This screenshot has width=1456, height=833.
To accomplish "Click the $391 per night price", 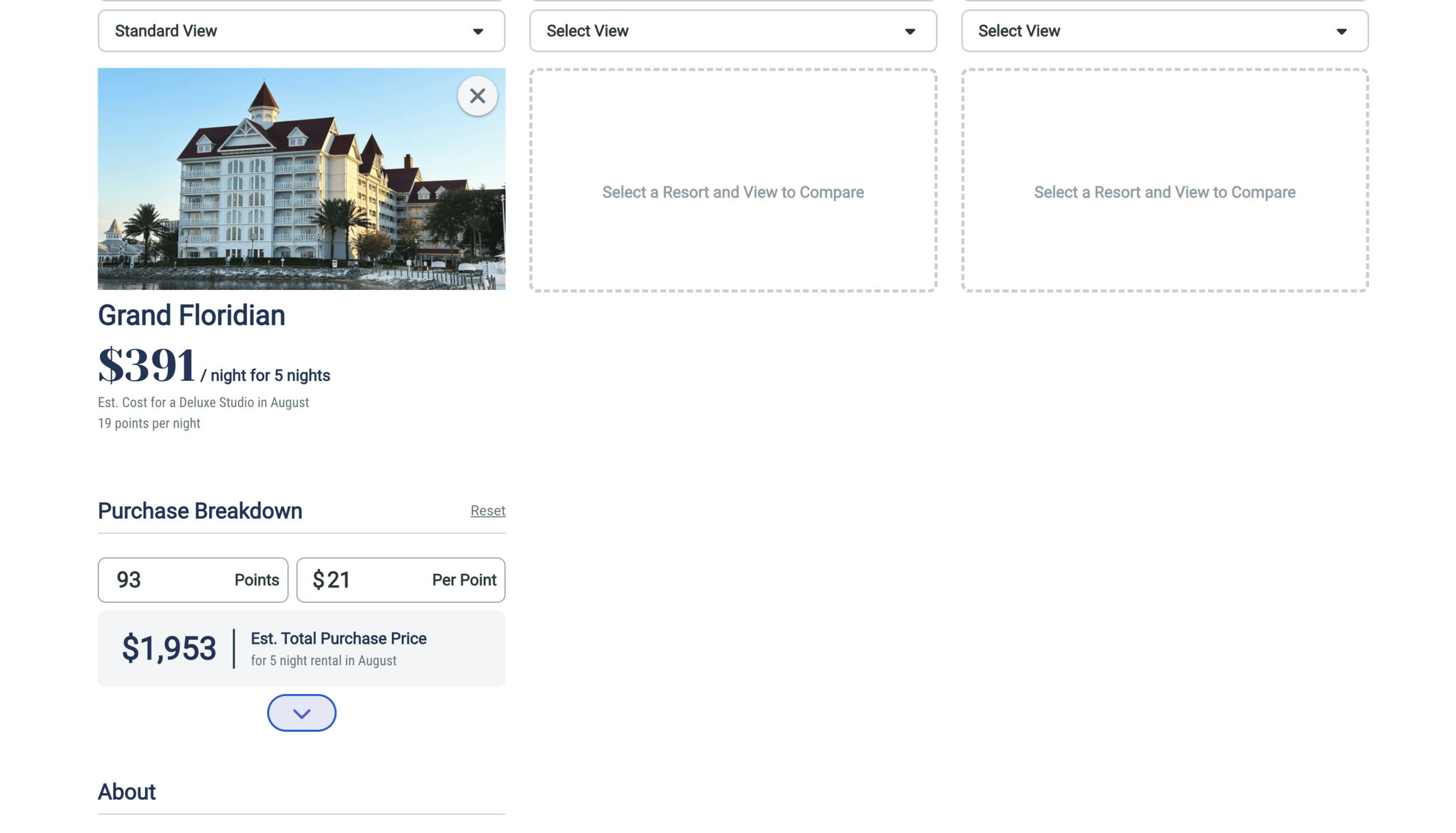I will coord(147,365).
